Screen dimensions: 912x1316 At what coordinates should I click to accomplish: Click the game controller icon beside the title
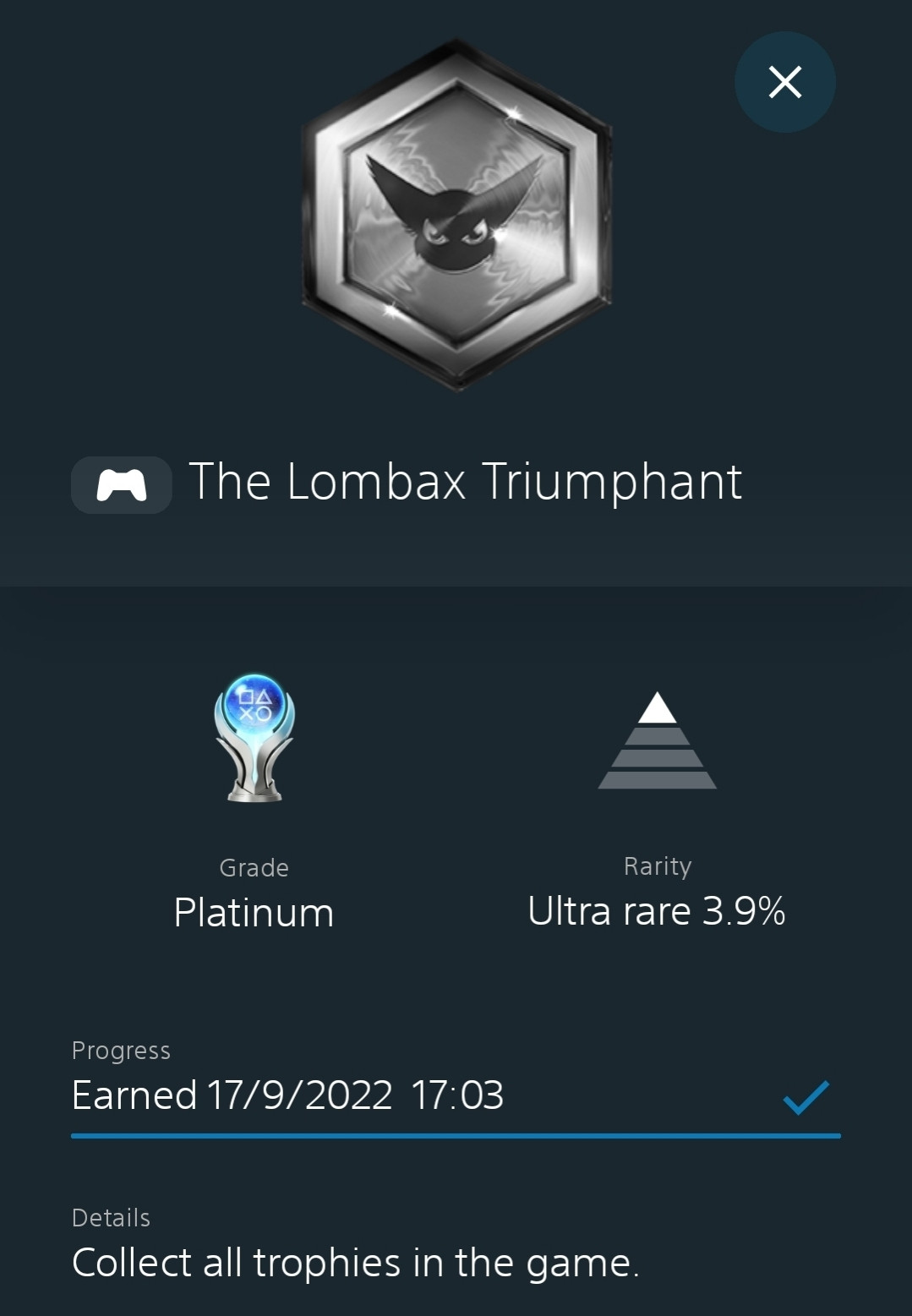122,485
